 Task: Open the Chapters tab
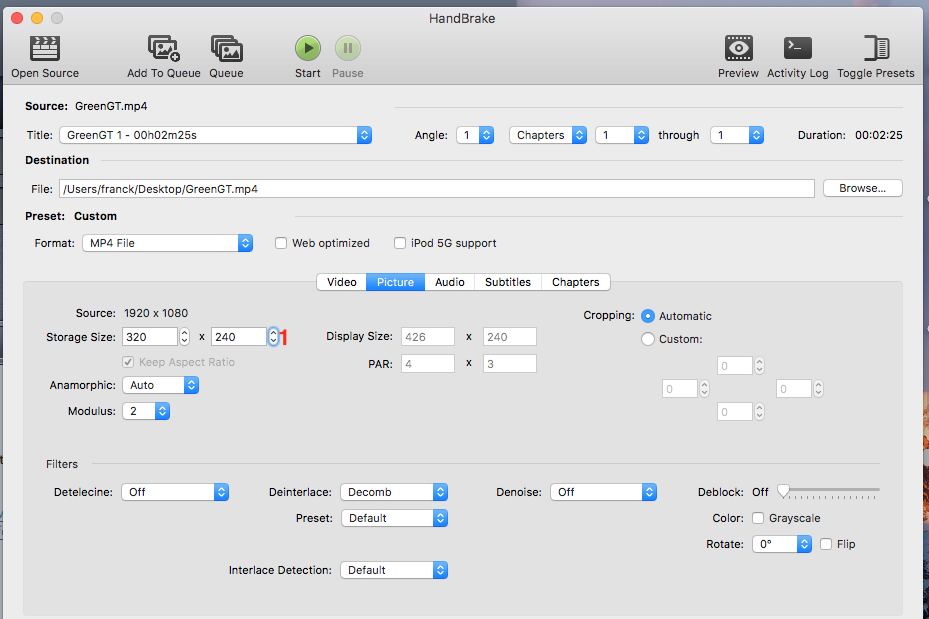point(576,283)
